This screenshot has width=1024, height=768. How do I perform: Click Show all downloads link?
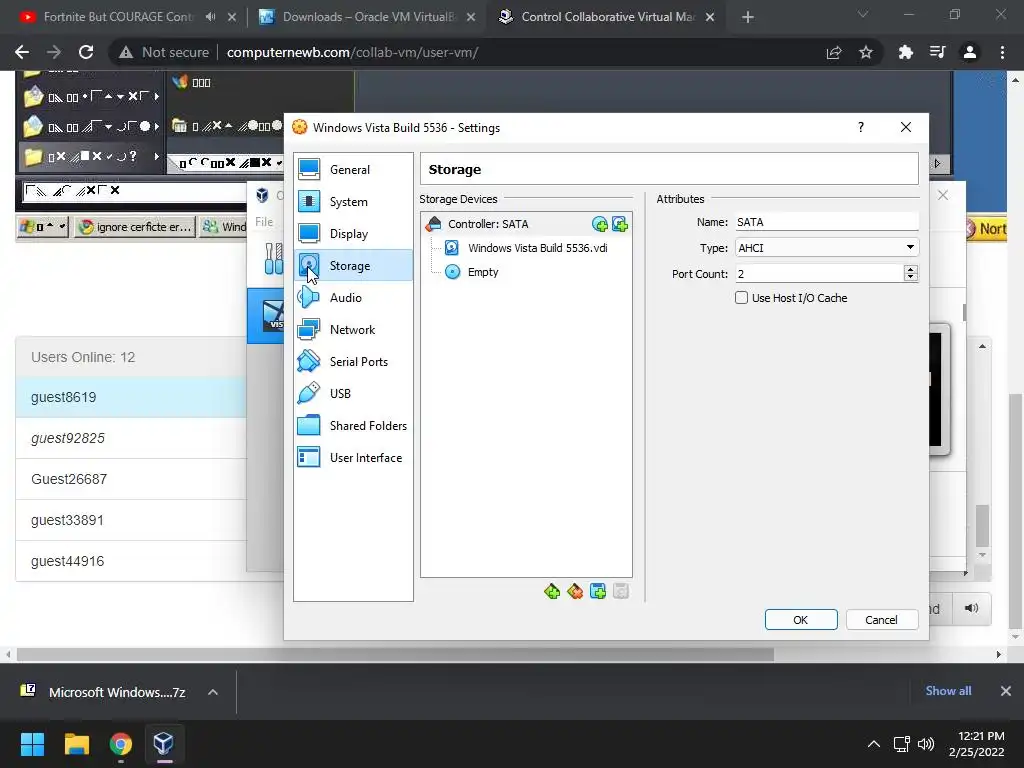coord(948,691)
